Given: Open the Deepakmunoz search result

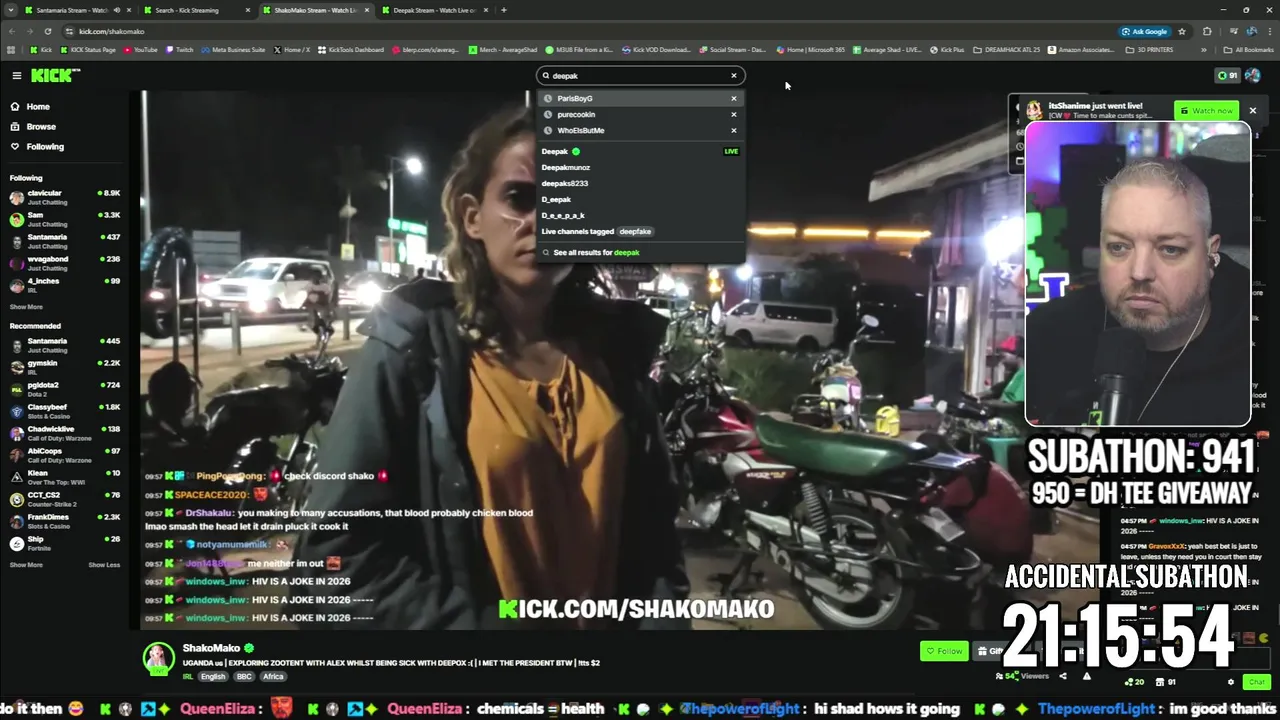Looking at the screenshot, I should (640, 167).
